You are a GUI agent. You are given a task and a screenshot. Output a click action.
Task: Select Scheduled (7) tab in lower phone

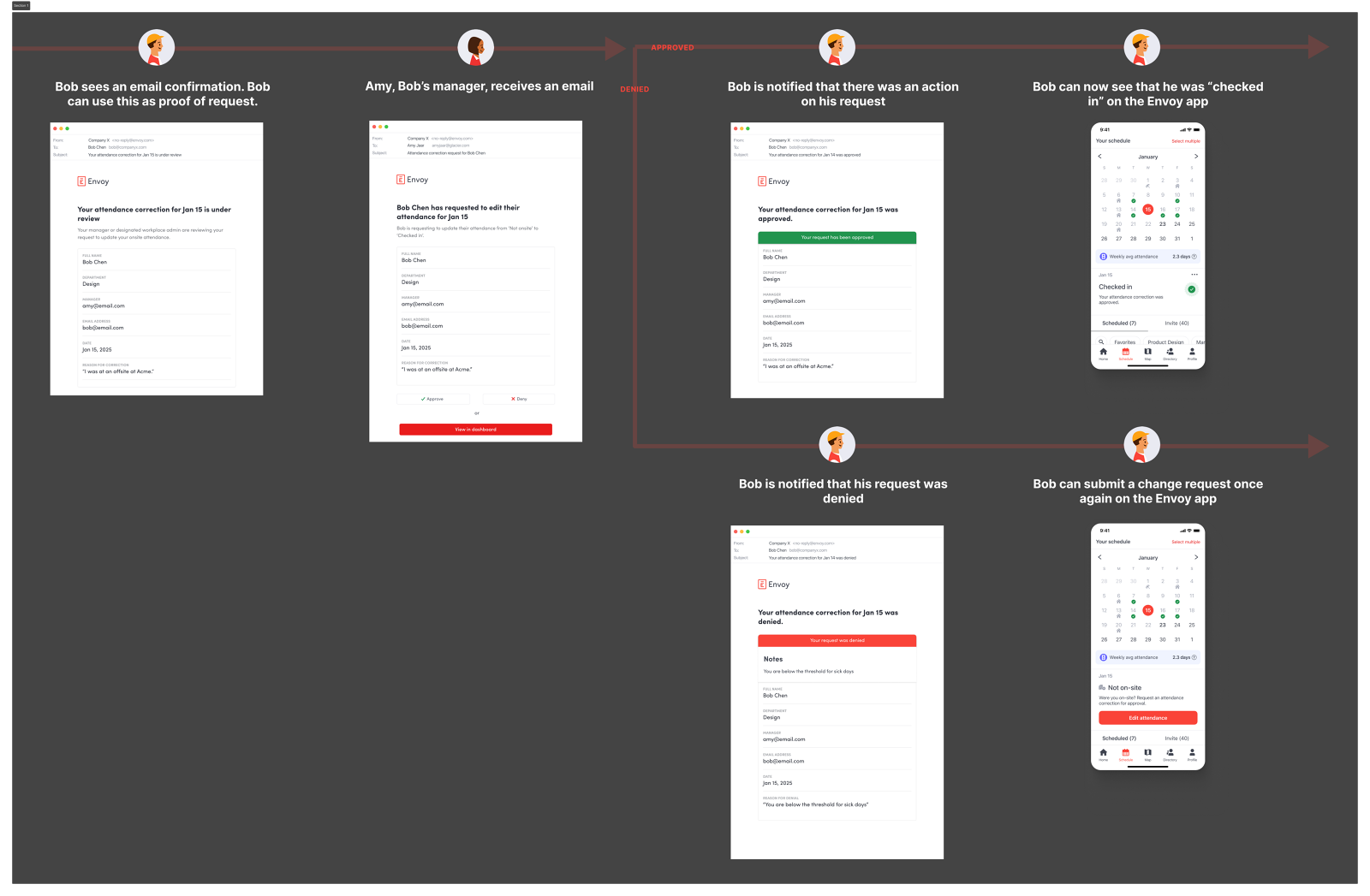(x=1119, y=739)
